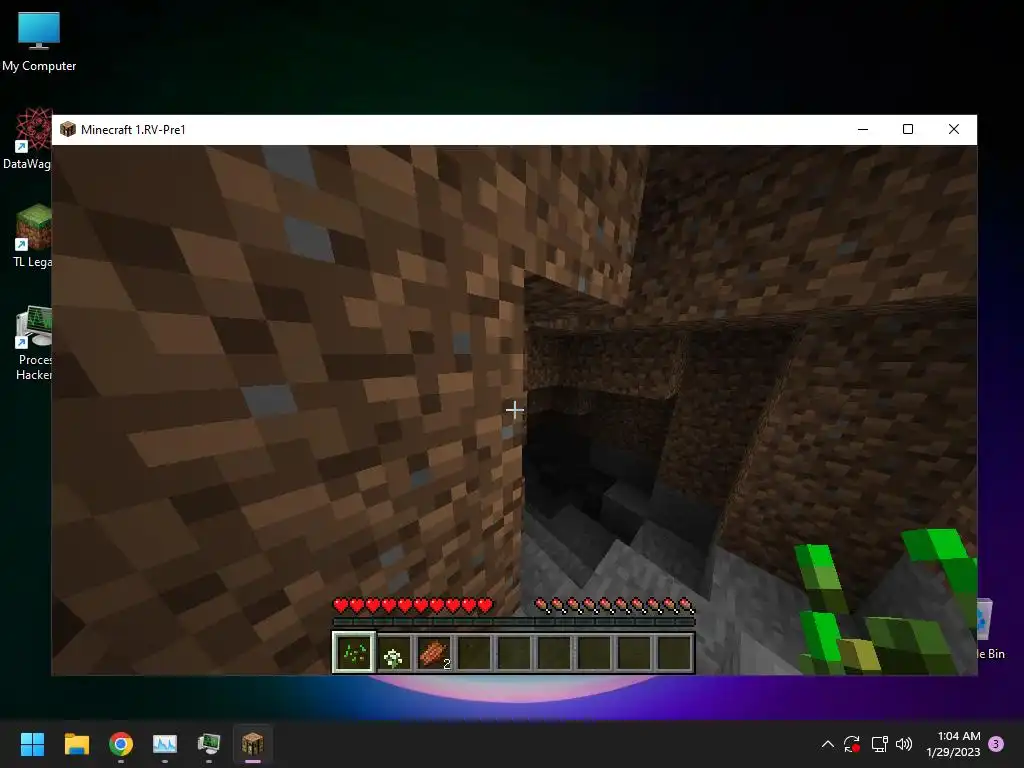Open the volume tray icon

click(904, 744)
